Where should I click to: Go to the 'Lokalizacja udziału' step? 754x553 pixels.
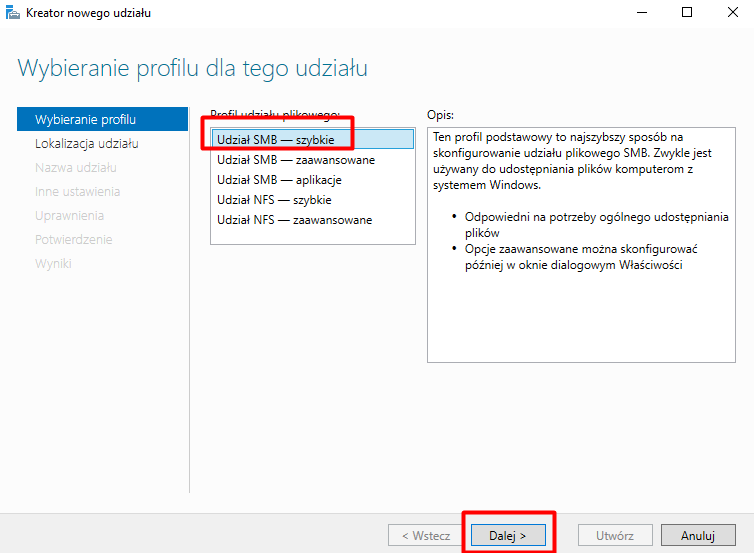[x=87, y=144]
